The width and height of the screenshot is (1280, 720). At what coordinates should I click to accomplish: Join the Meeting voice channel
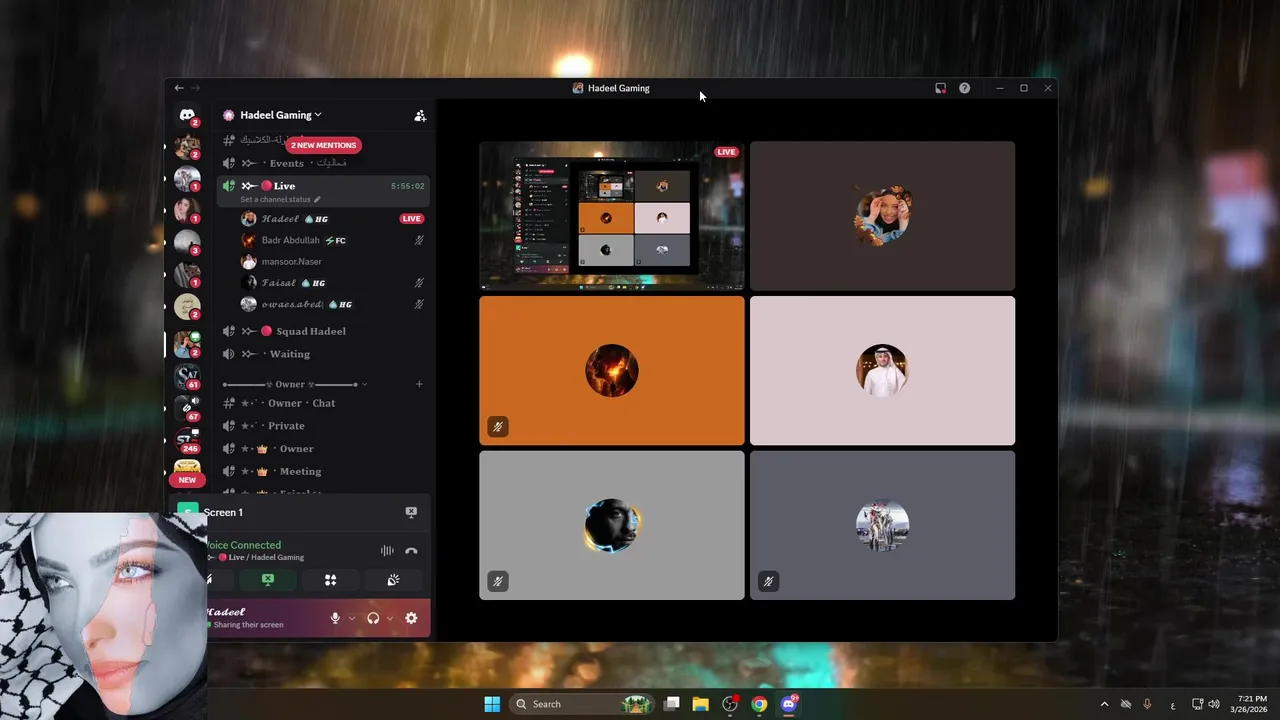tap(324, 471)
